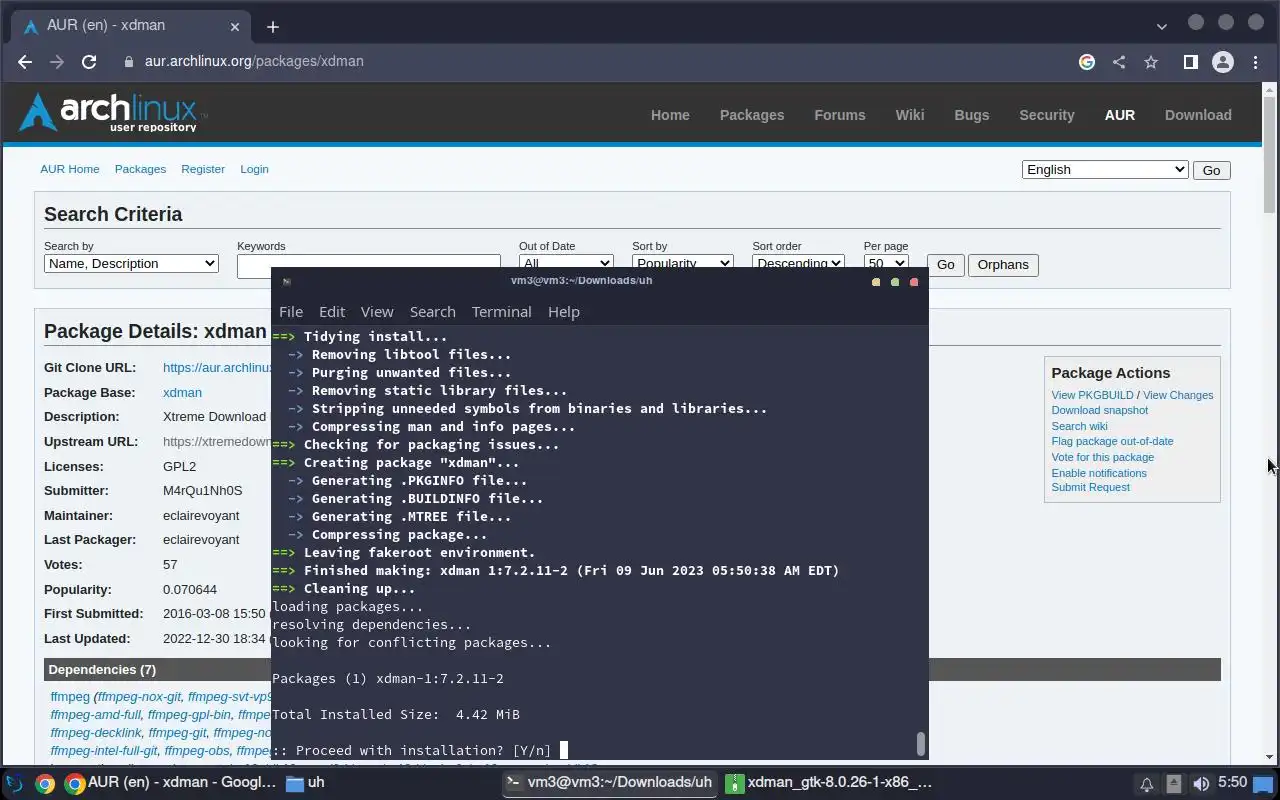Open a new browser tab with plus icon
The width and height of the screenshot is (1280, 800).
point(273,27)
